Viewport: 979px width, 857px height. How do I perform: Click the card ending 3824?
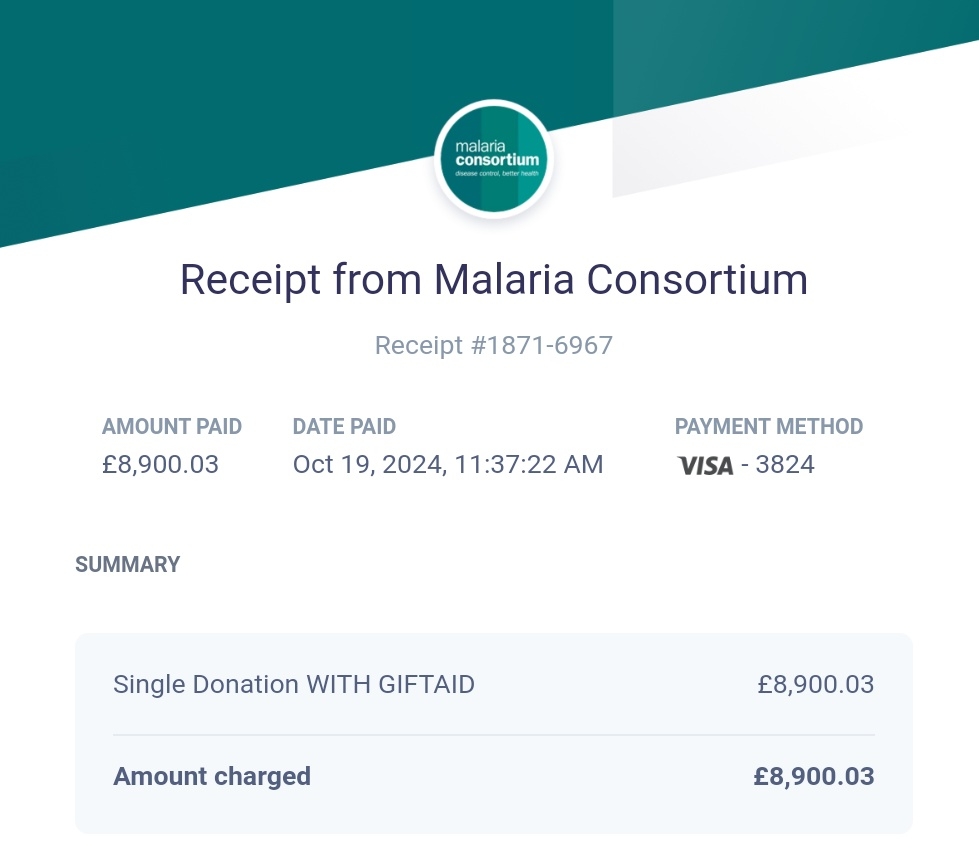click(785, 465)
